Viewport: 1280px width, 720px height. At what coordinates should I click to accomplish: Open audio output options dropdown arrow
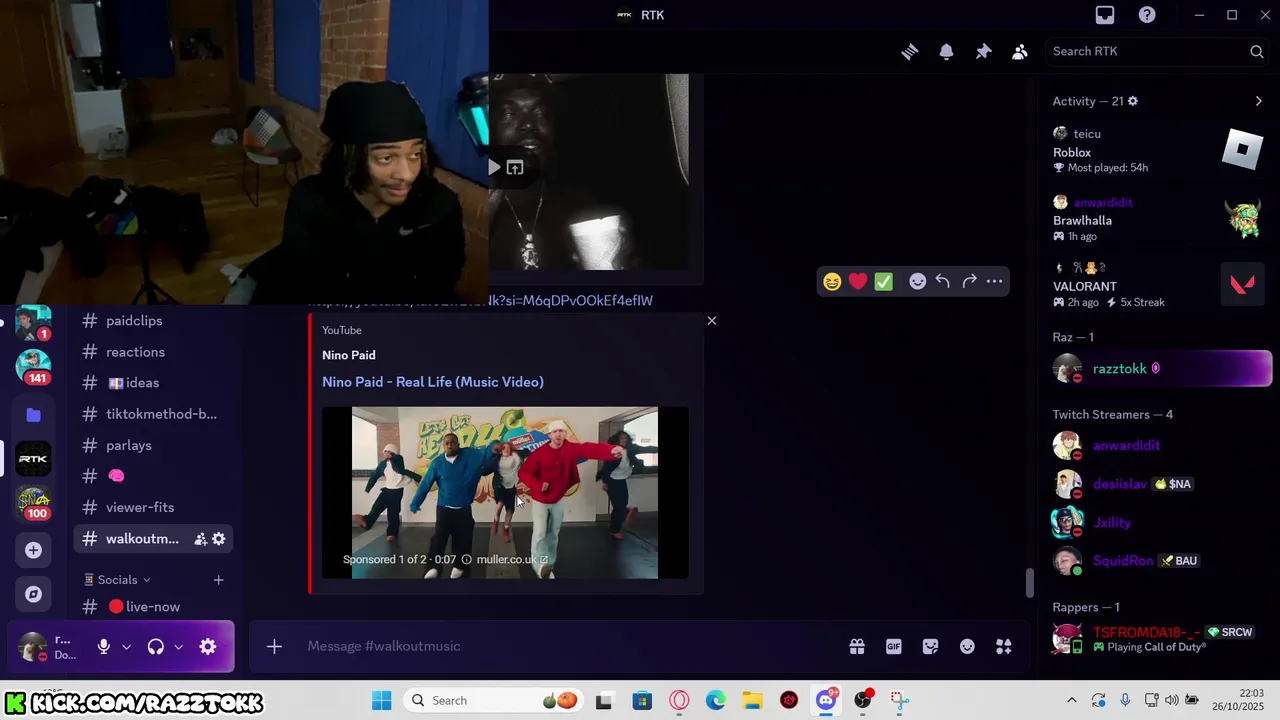pos(178,647)
